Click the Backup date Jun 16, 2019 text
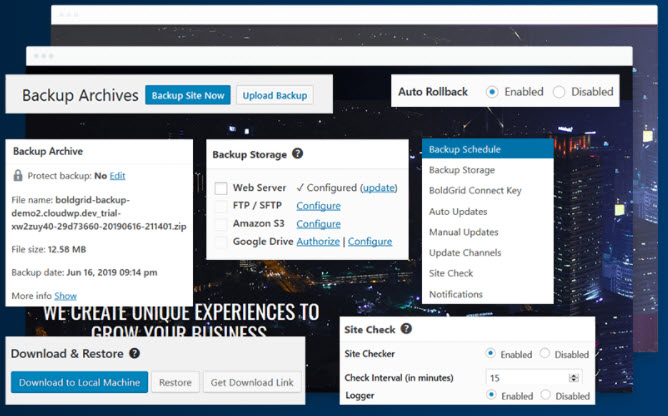The image size is (668, 416). pos(84,272)
